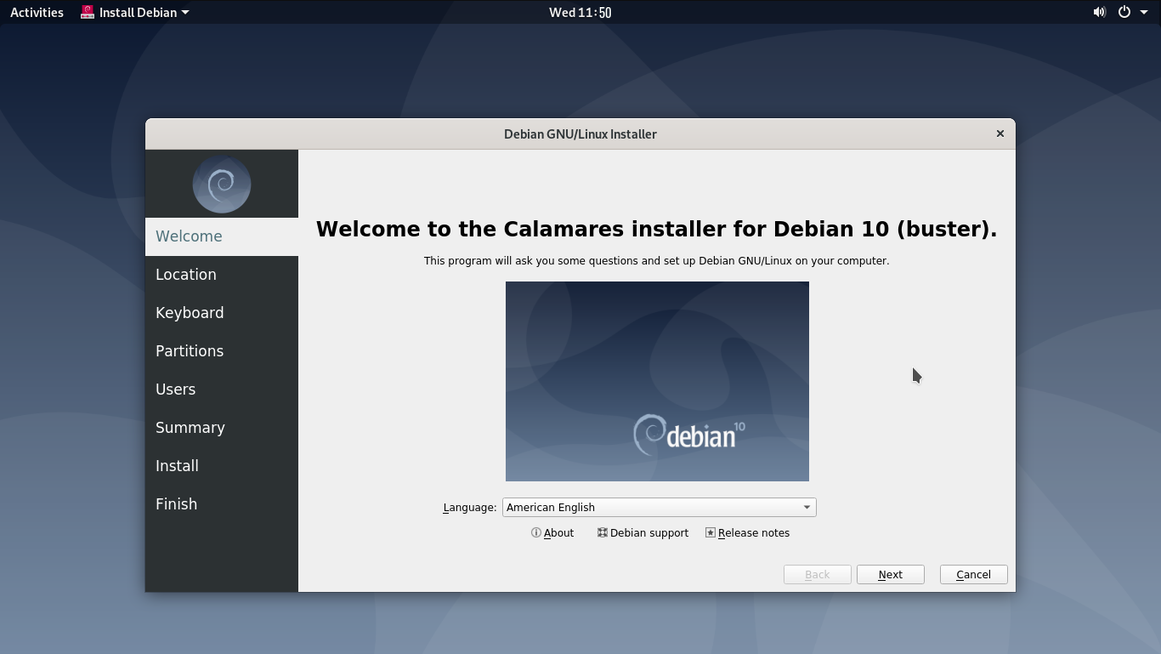Proceed with the Next button

point(891,575)
